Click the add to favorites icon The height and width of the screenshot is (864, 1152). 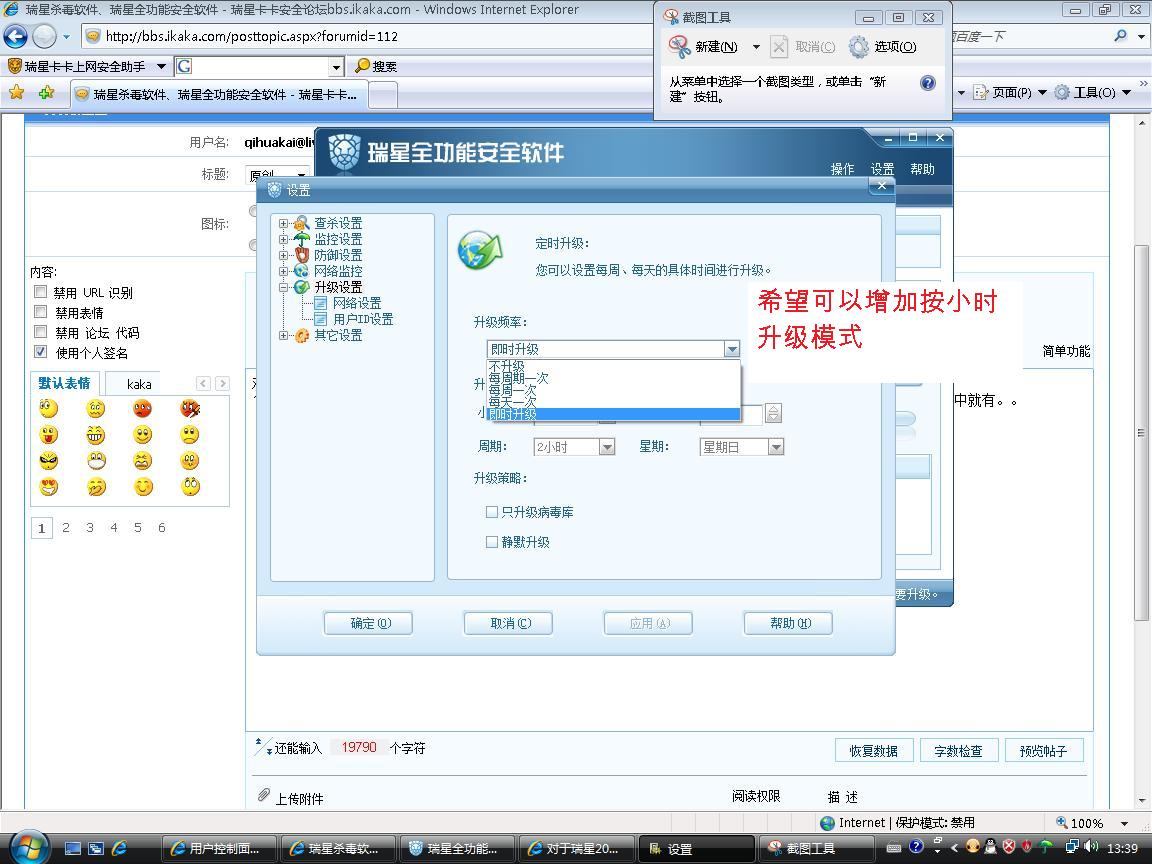46,93
